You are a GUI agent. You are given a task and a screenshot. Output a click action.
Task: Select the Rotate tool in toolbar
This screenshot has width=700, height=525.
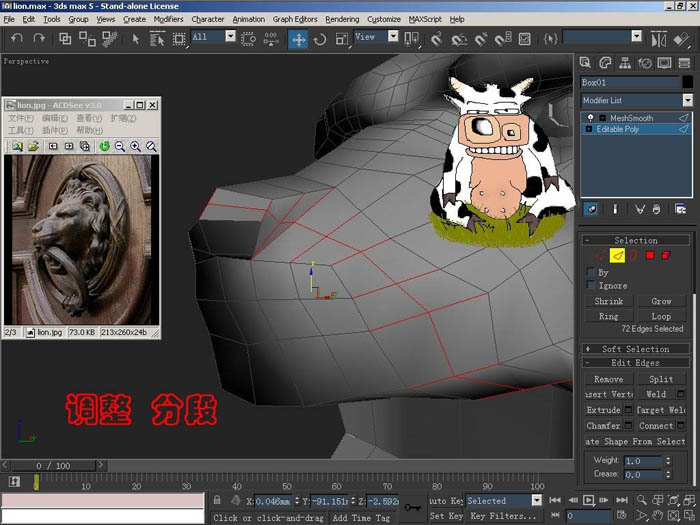[320, 40]
